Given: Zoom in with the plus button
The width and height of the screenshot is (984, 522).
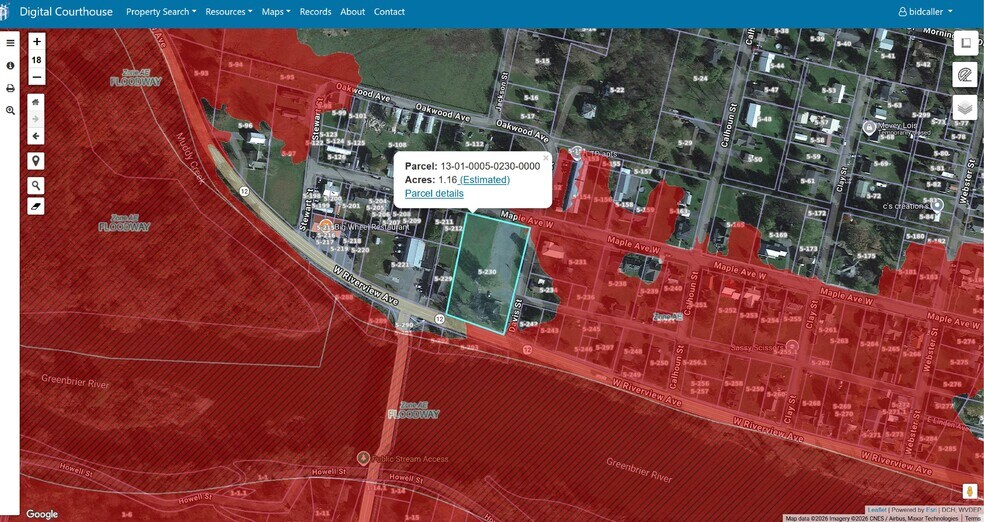Looking at the screenshot, I should [x=36, y=42].
